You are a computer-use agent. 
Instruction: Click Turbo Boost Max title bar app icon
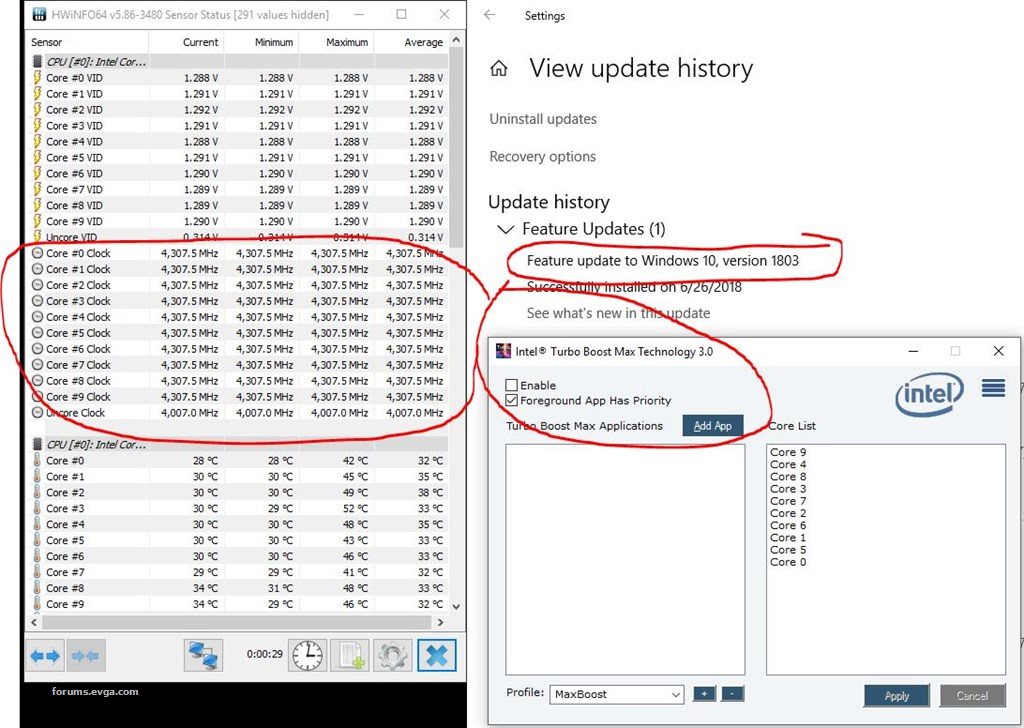pyautogui.click(x=504, y=351)
